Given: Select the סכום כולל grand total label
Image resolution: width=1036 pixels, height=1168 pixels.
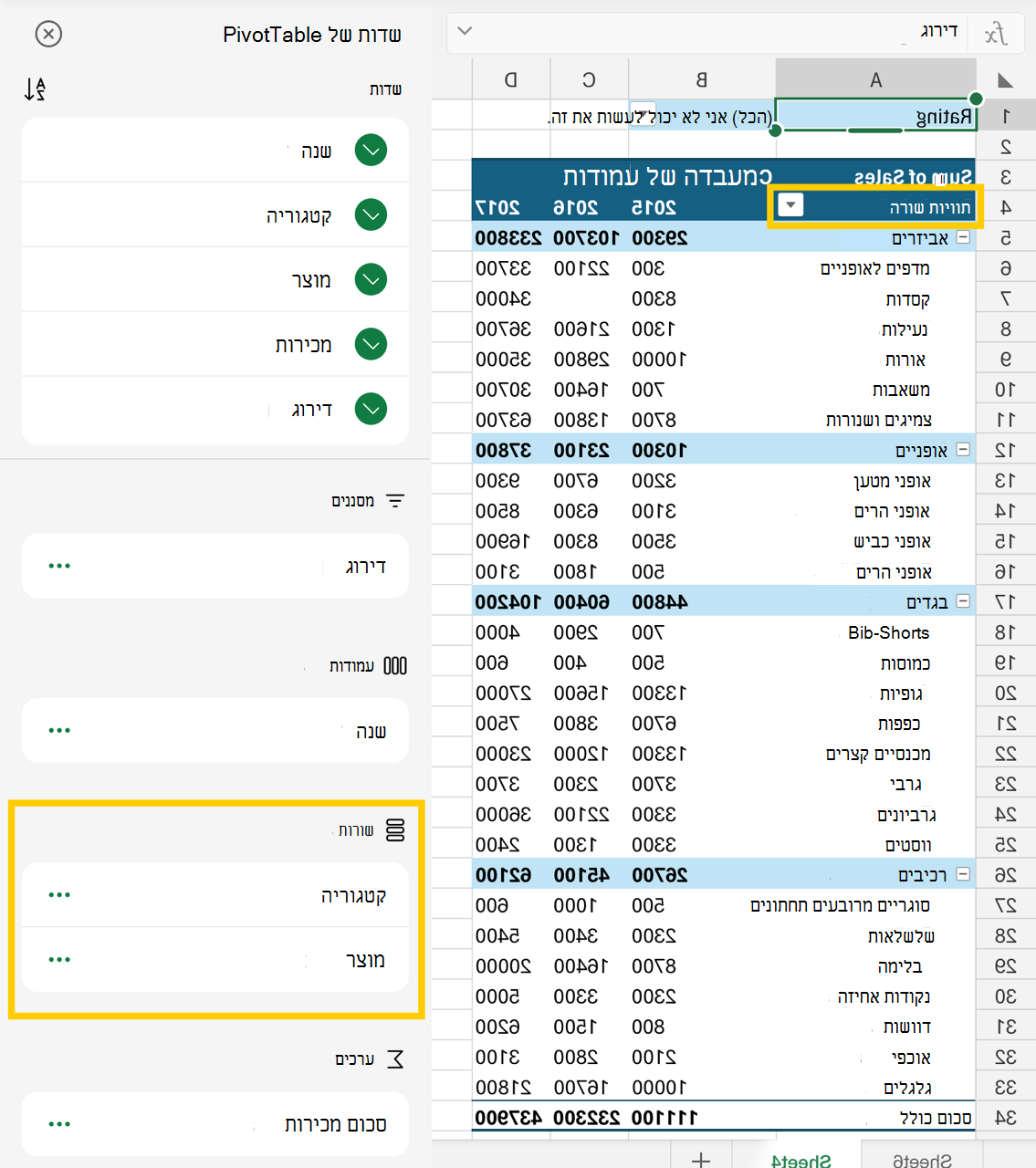Looking at the screenshot, I should tap(935, 1118).
